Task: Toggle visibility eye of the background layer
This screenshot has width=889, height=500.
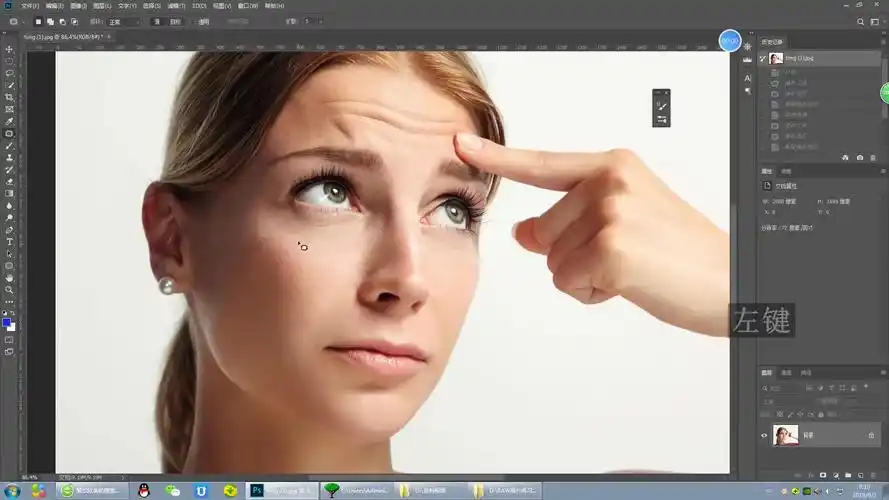Action: coord(765,435)
